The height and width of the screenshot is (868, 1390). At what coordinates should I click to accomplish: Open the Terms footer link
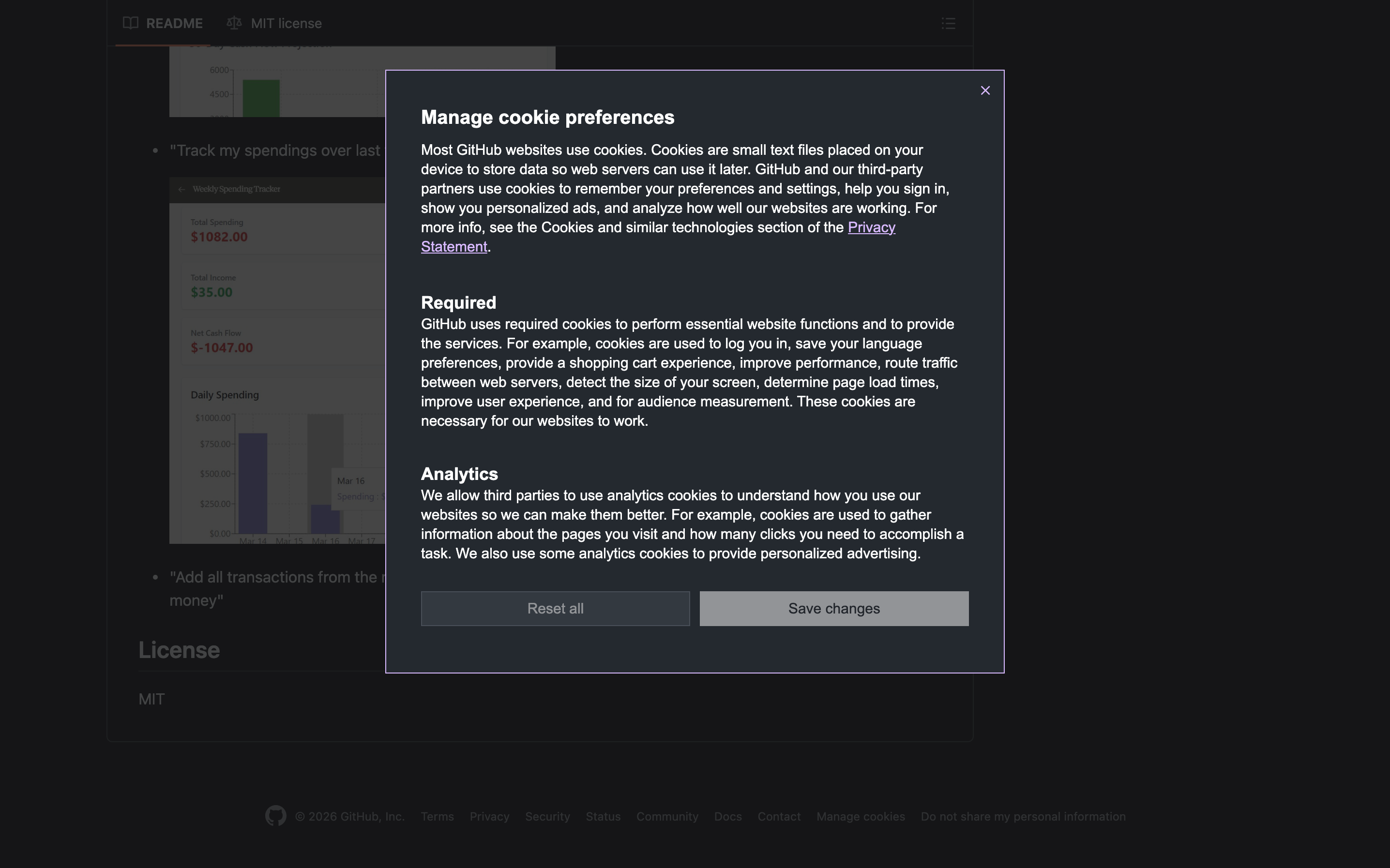click(x=437, y=816)
